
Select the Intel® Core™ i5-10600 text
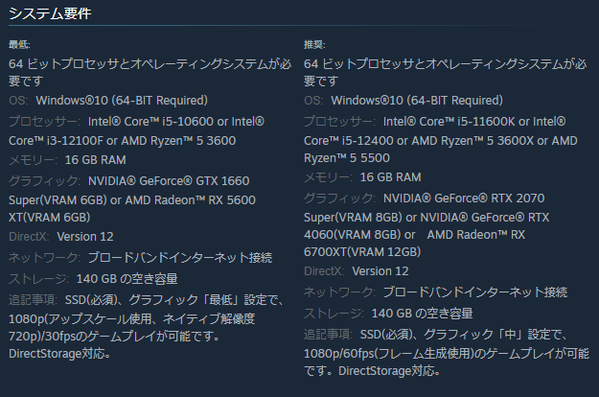[x=151, y=122]
